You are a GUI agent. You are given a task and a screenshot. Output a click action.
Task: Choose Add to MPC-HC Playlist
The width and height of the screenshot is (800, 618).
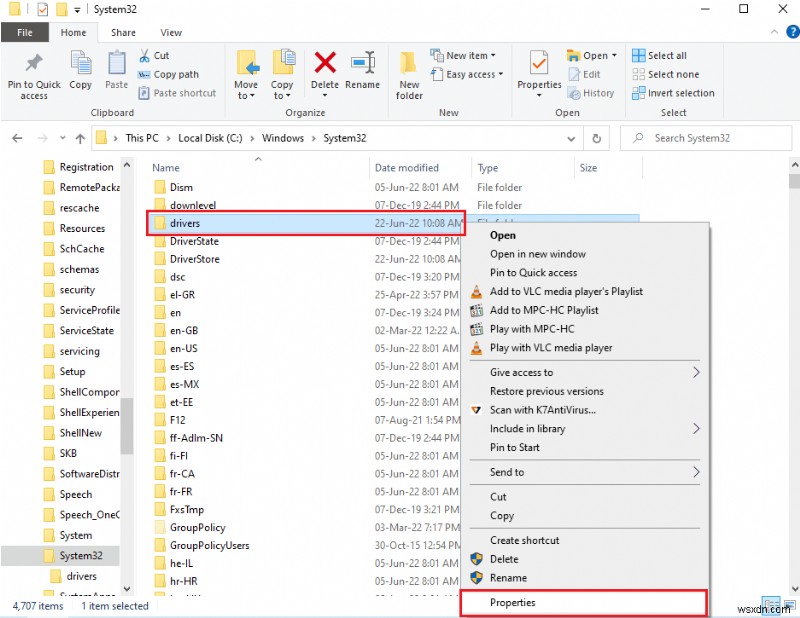tap(584, 310)
